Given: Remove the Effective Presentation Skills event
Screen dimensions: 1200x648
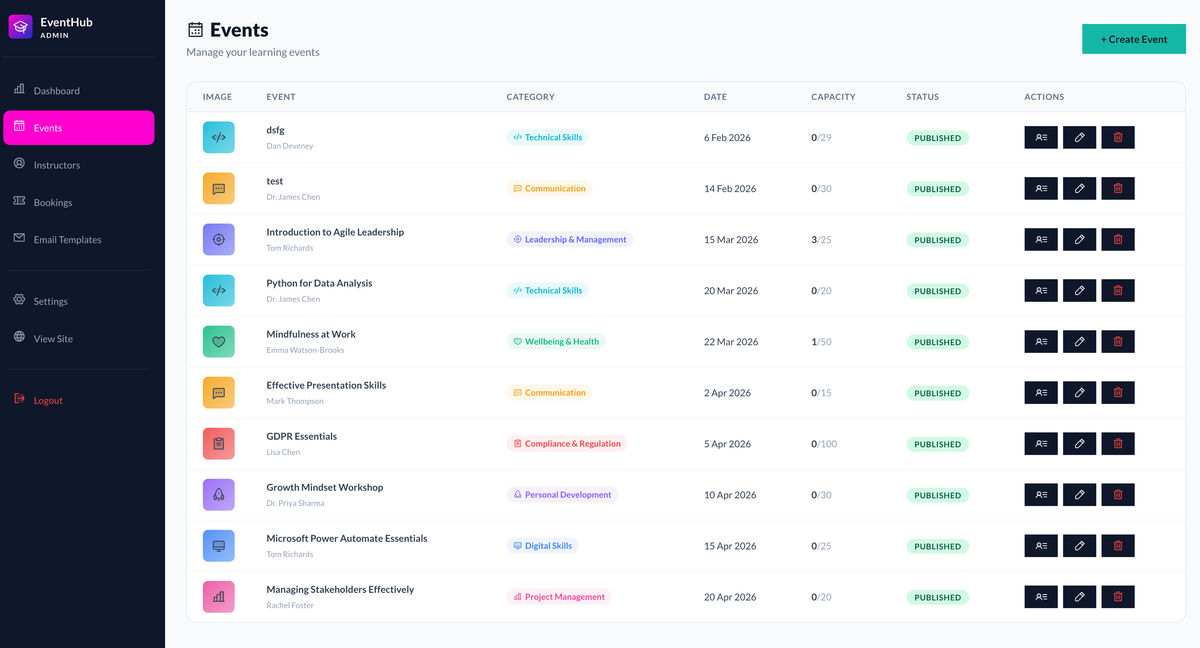Looking at the screenshot, I should [x=1118, y=392].
